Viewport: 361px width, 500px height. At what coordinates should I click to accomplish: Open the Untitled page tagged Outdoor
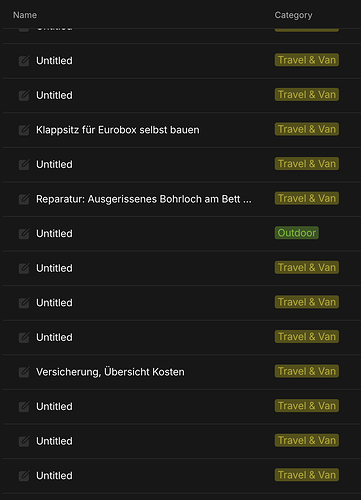point(54,234)
